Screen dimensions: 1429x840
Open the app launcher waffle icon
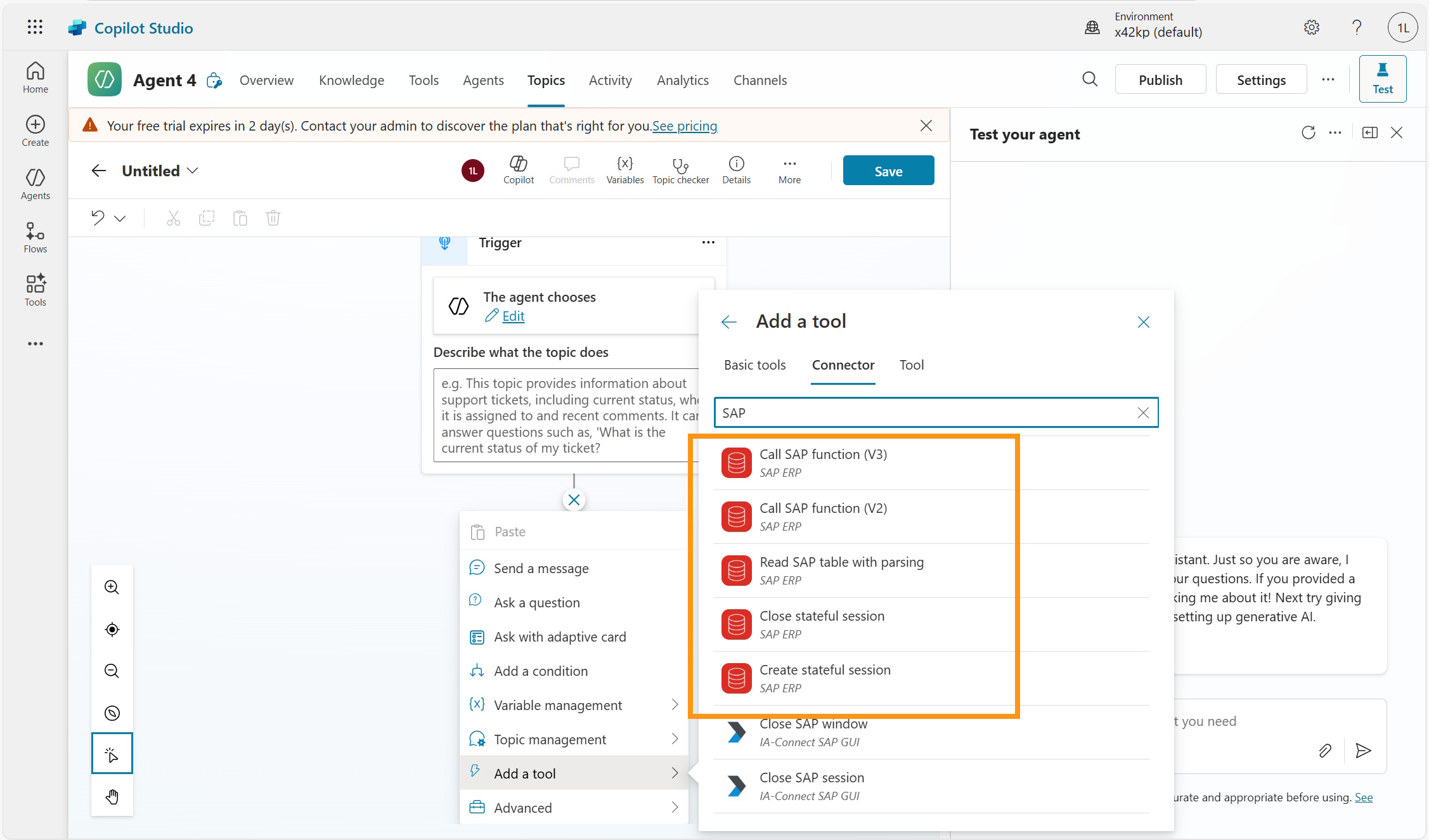tap(36, 27)
